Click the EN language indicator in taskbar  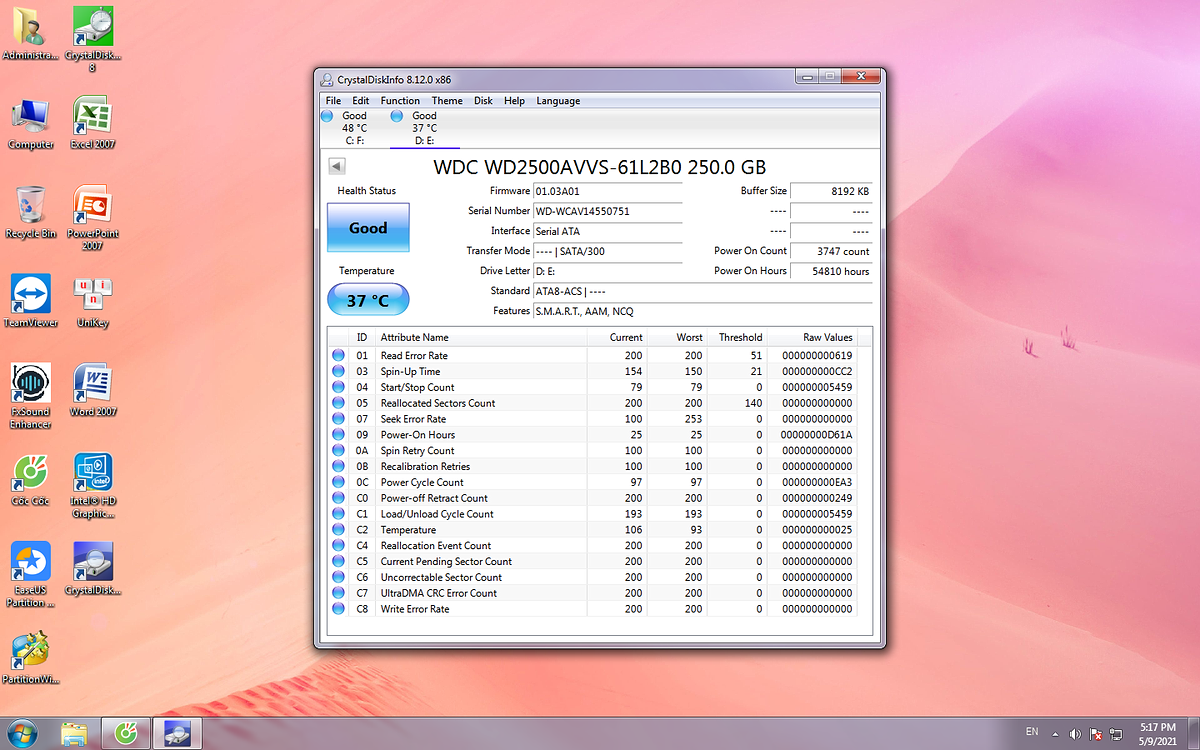[1032, 732]
